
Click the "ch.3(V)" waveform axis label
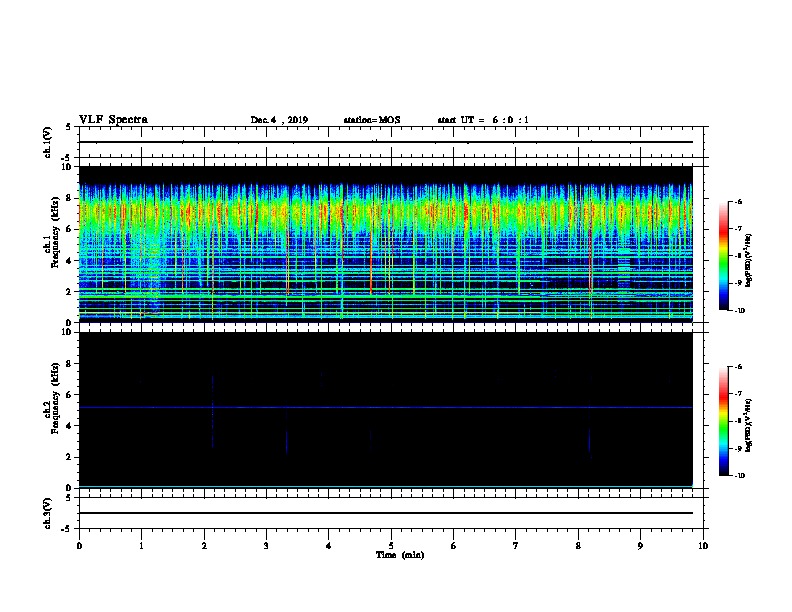[48, 513]
